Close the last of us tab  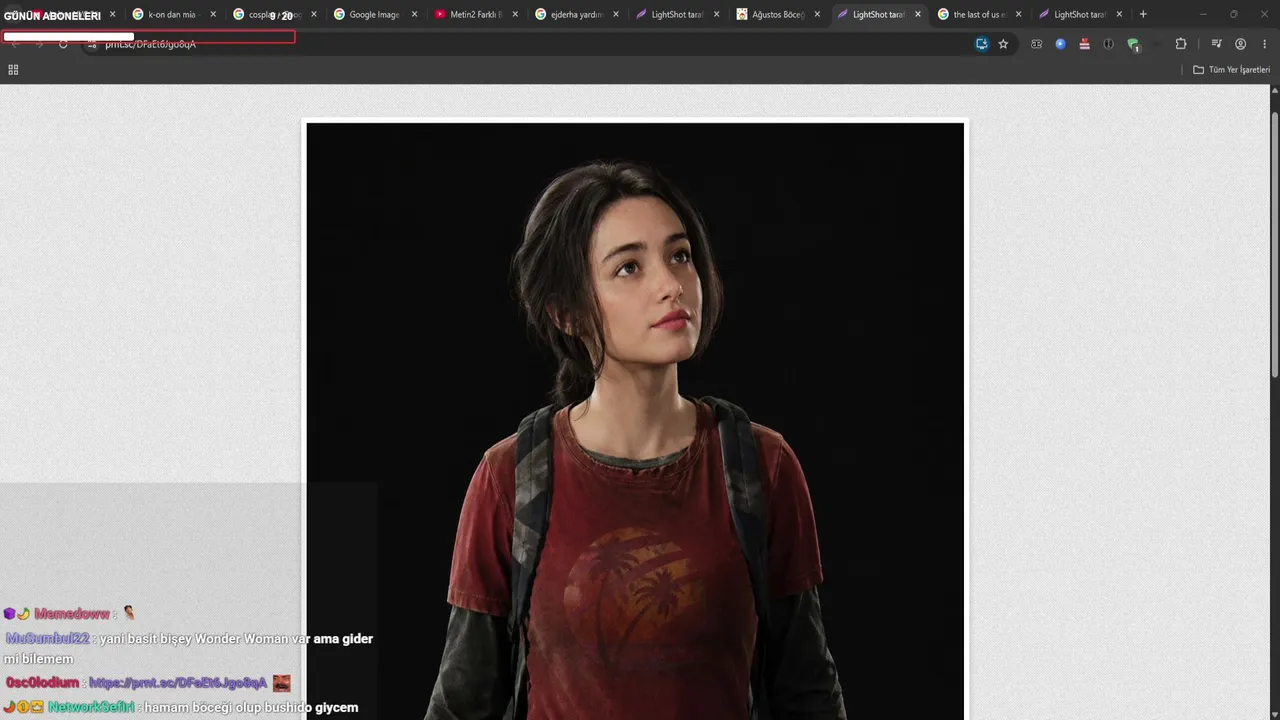click(x=1019, y=15)
